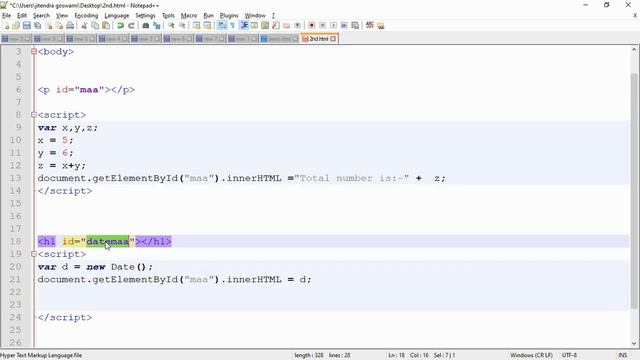The image size is (640, 360).
Task: Open the Encoding menu
Action: (x=86, y=16)
